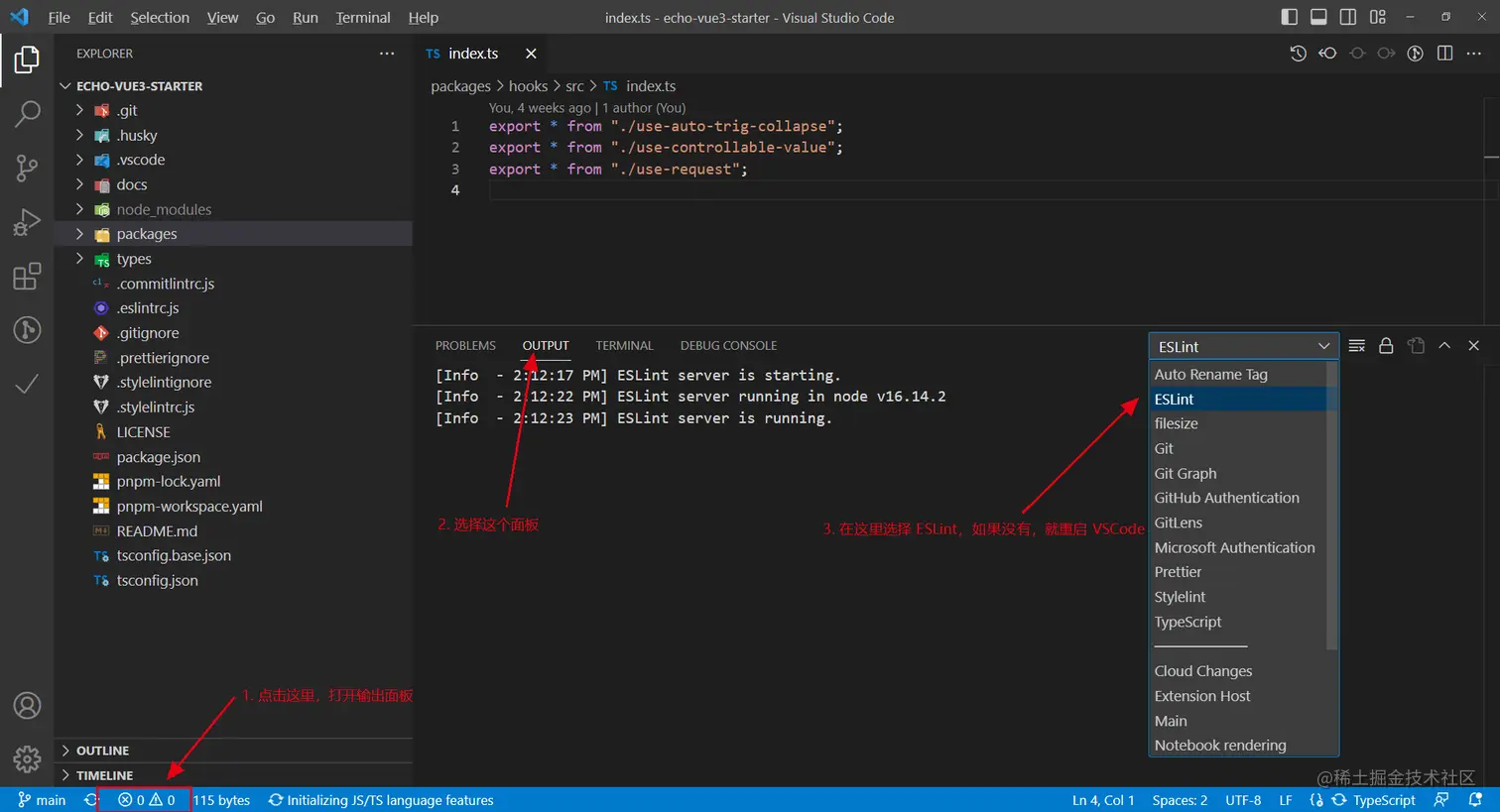
Task: Select TypeScript in output channel list
Action: [1238, 622]
